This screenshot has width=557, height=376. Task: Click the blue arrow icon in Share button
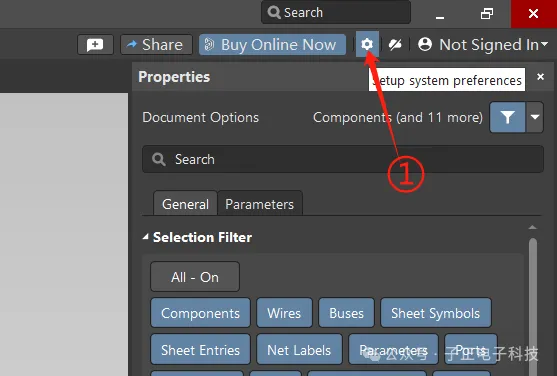132,44
